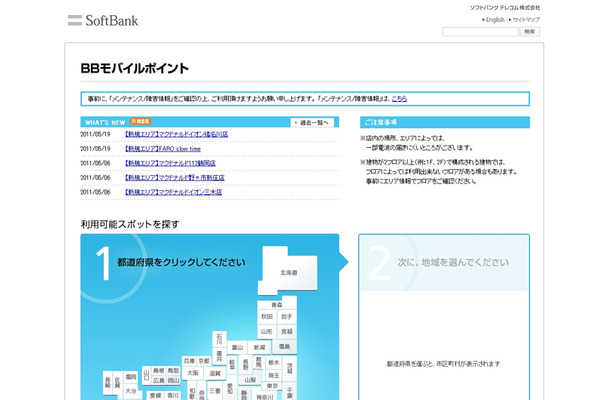Click the 利用可能スポットを探す heading
610x400 pixels.
pyautogui.click(x=130, y=225)
